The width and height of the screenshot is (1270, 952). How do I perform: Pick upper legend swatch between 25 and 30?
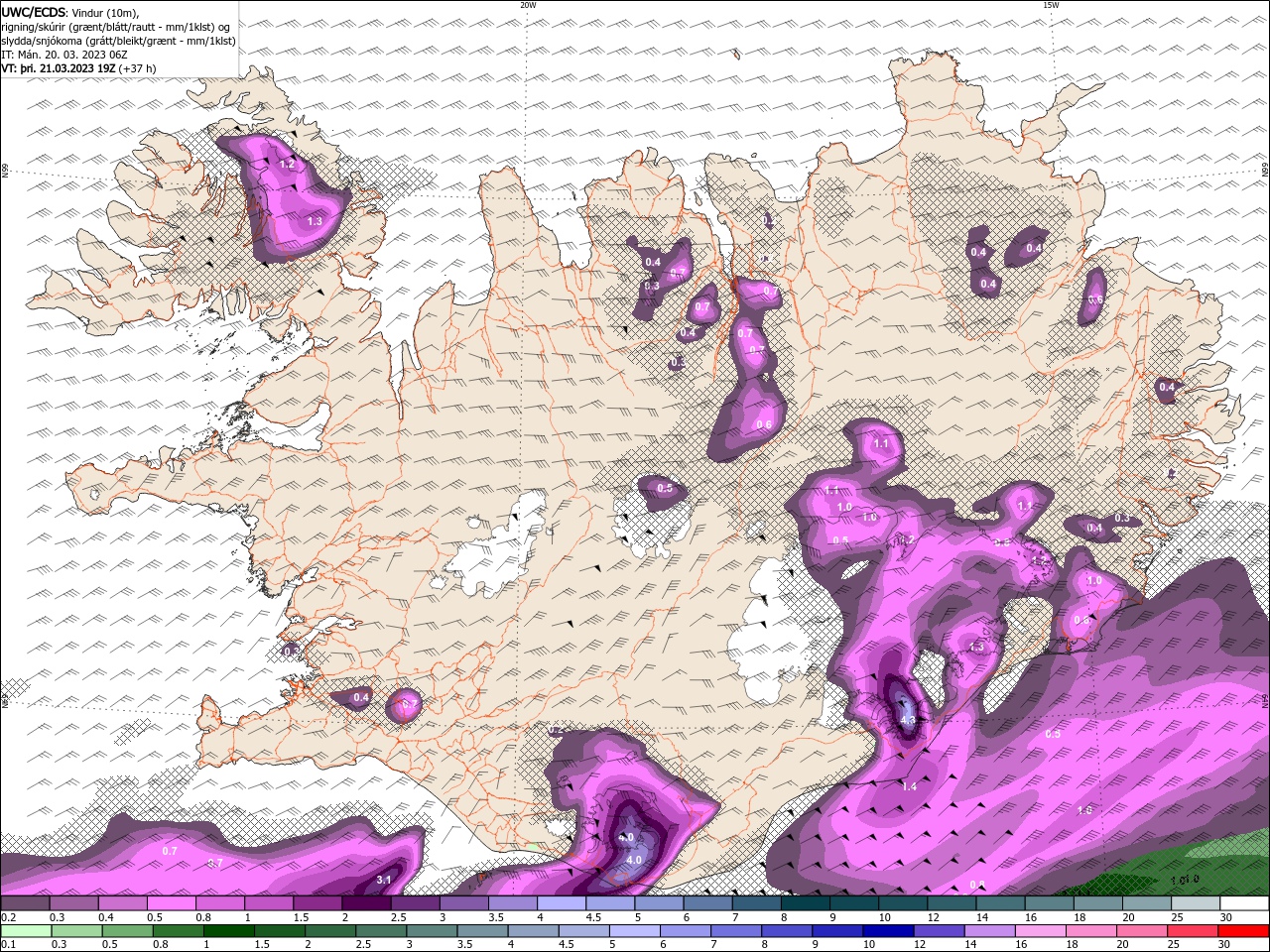click(1197, 903)
